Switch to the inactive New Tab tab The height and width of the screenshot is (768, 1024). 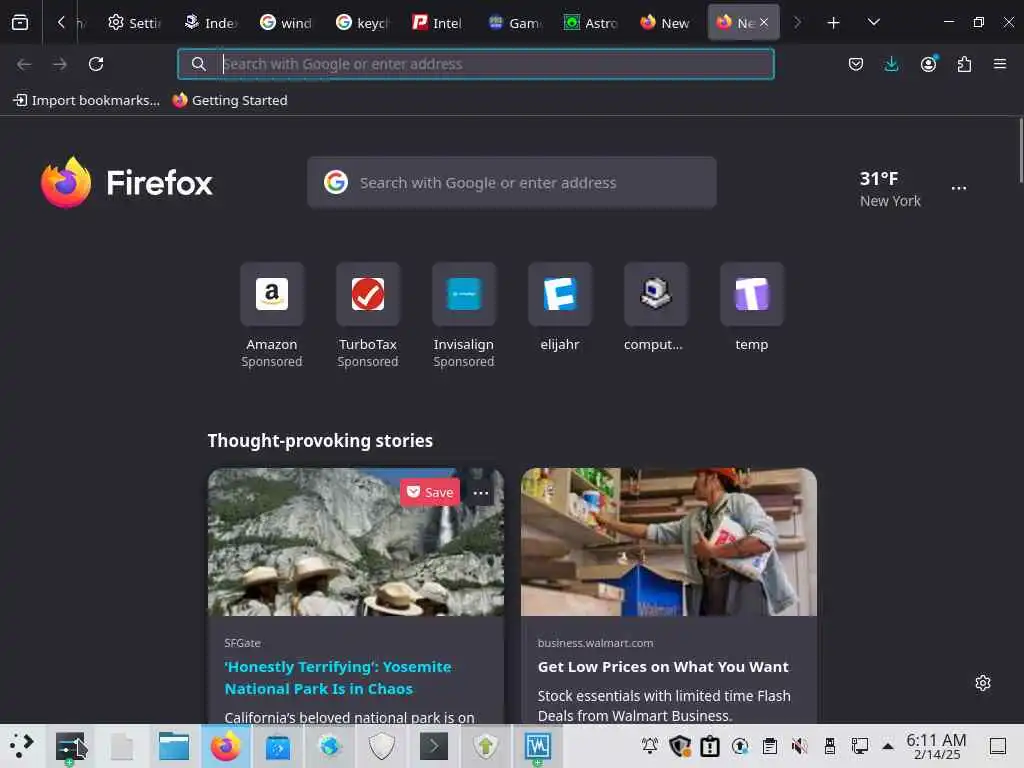[x=665, y=23]
